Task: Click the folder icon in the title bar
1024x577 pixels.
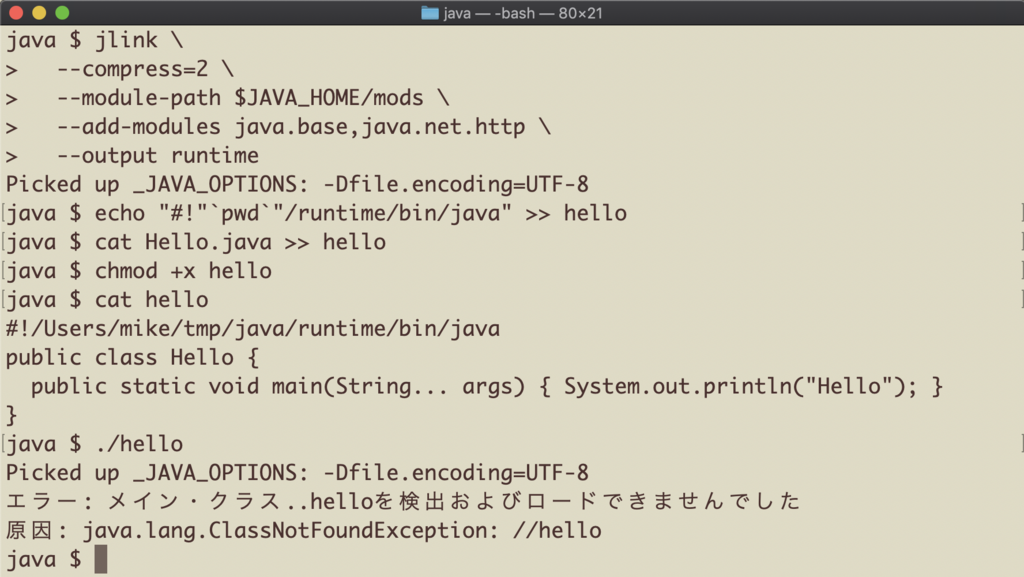Action: [430, 14]
